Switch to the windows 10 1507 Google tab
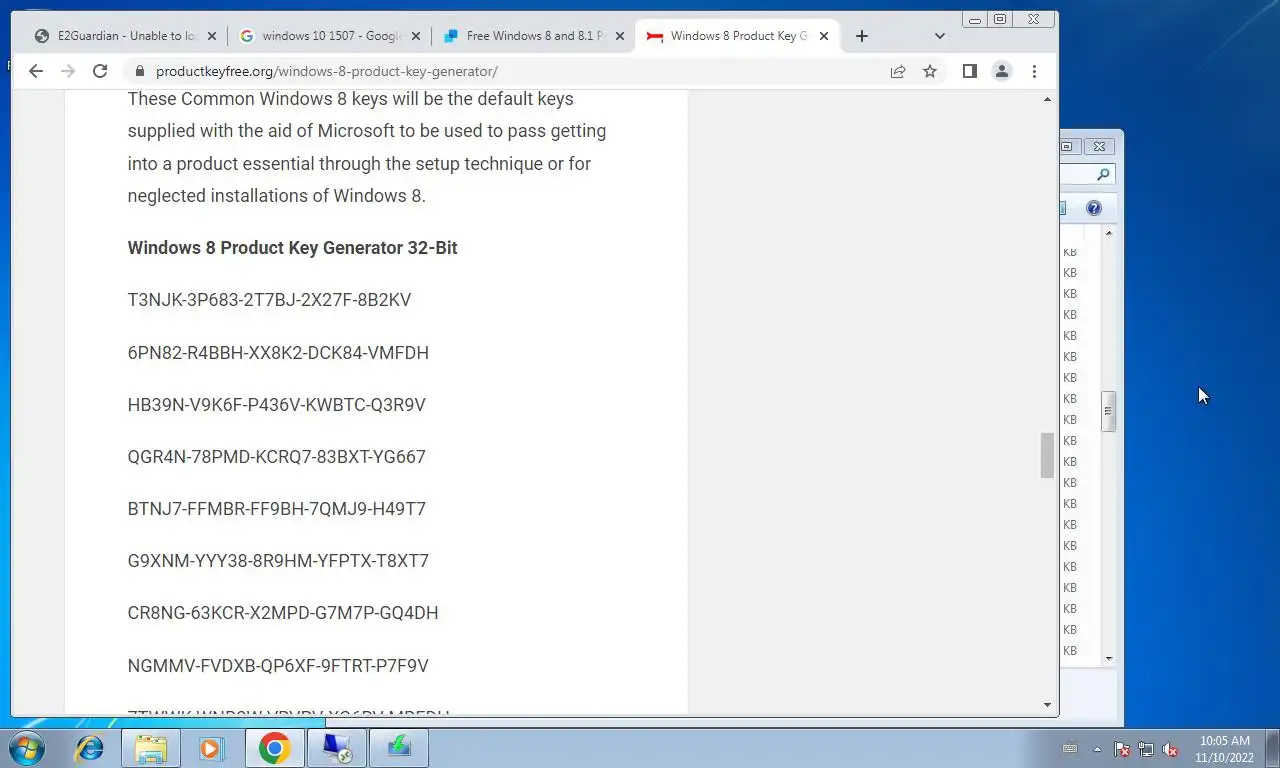The height and width of the screenshot is (768, 1280). pyautogui.click(x=329, y=36)
